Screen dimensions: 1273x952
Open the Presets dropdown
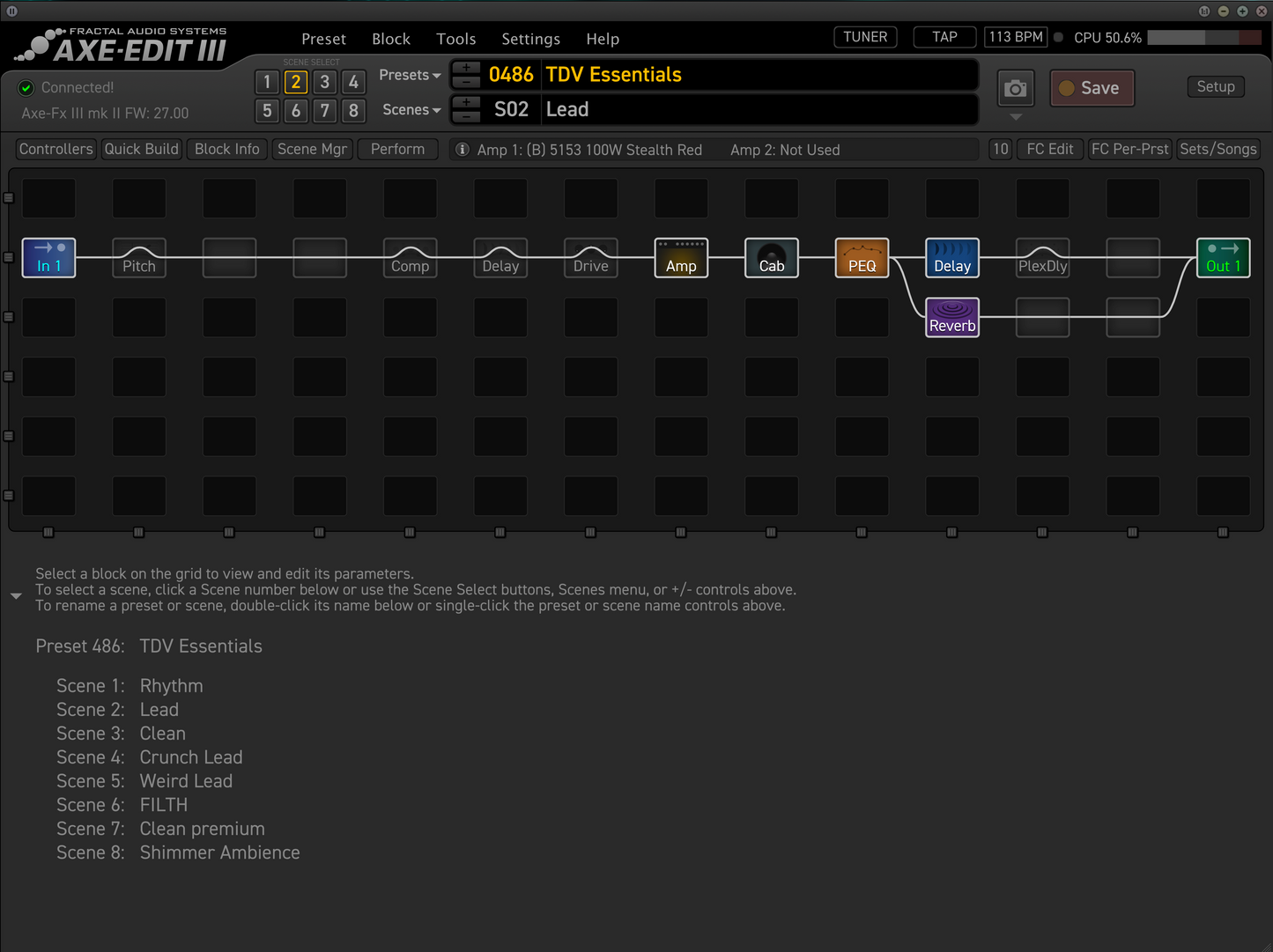click(409, 75)
